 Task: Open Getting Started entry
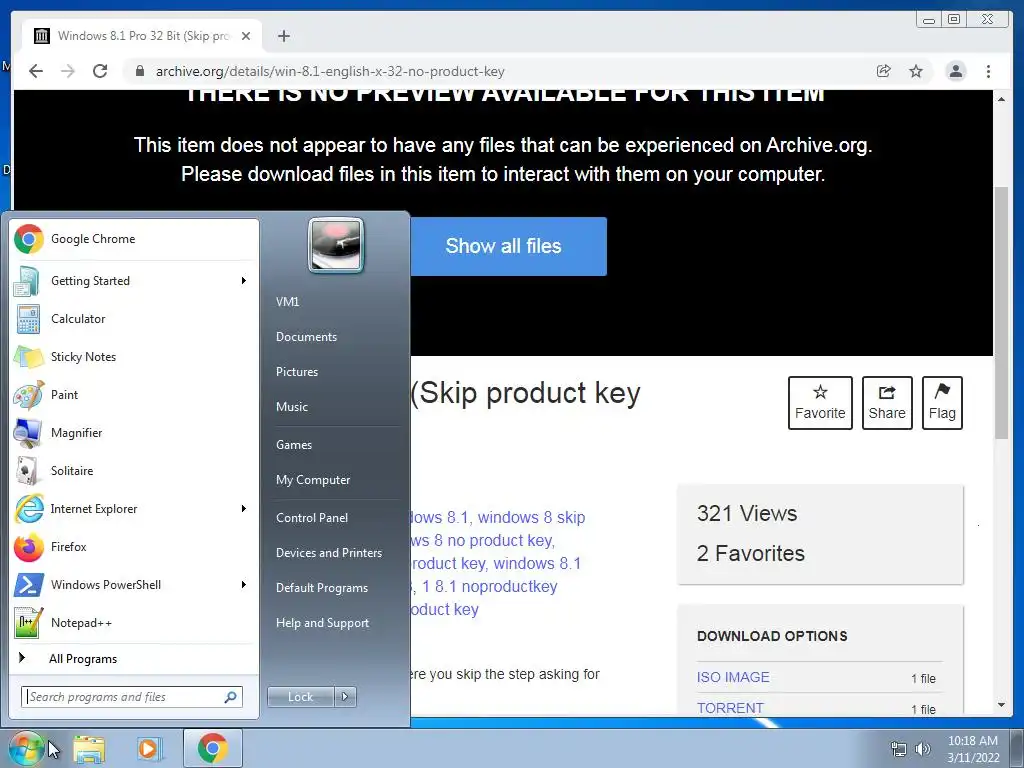click(x=134, y=281)
